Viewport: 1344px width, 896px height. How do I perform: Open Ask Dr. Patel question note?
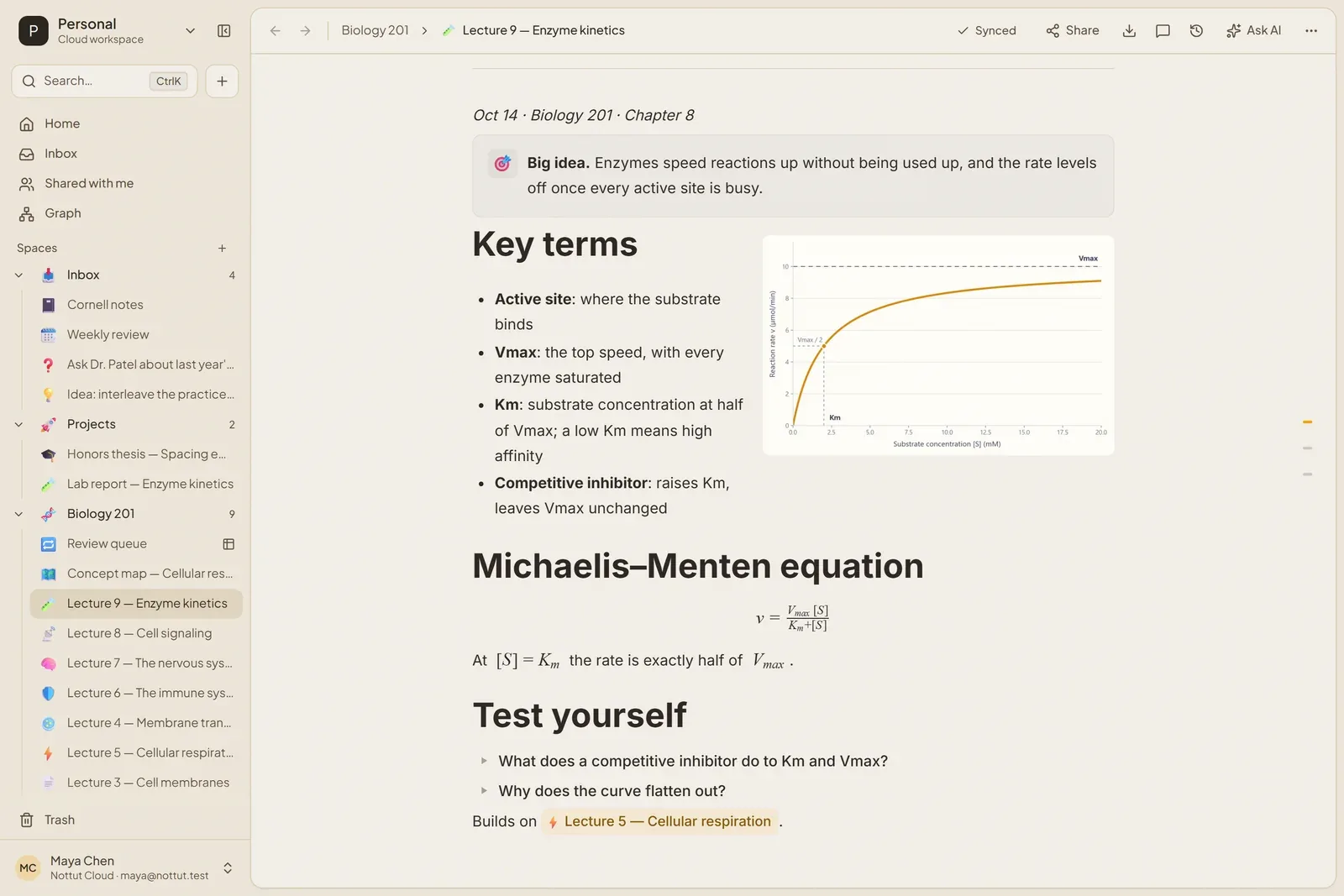(x=136, y=364)
